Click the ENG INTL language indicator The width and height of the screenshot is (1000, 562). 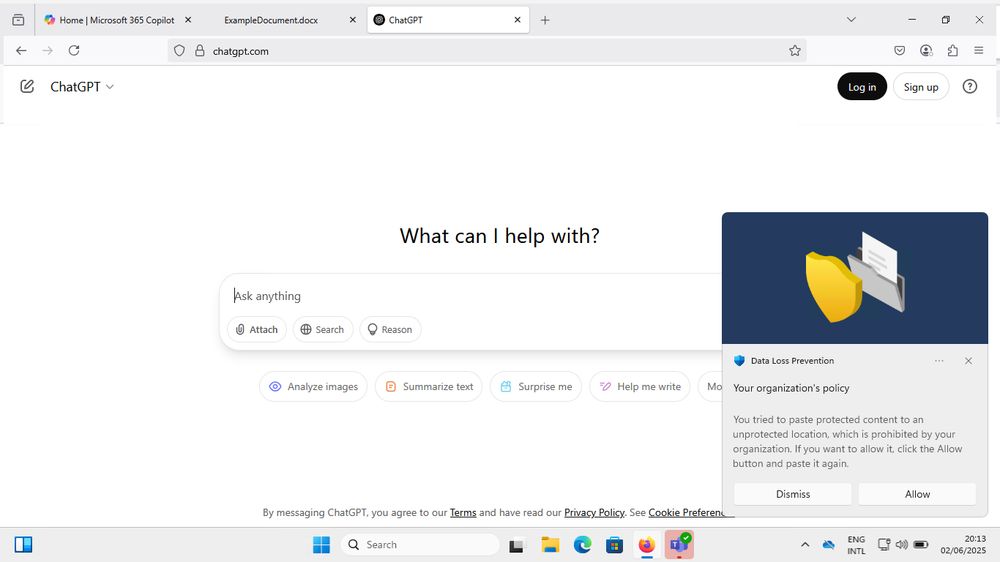856,545
